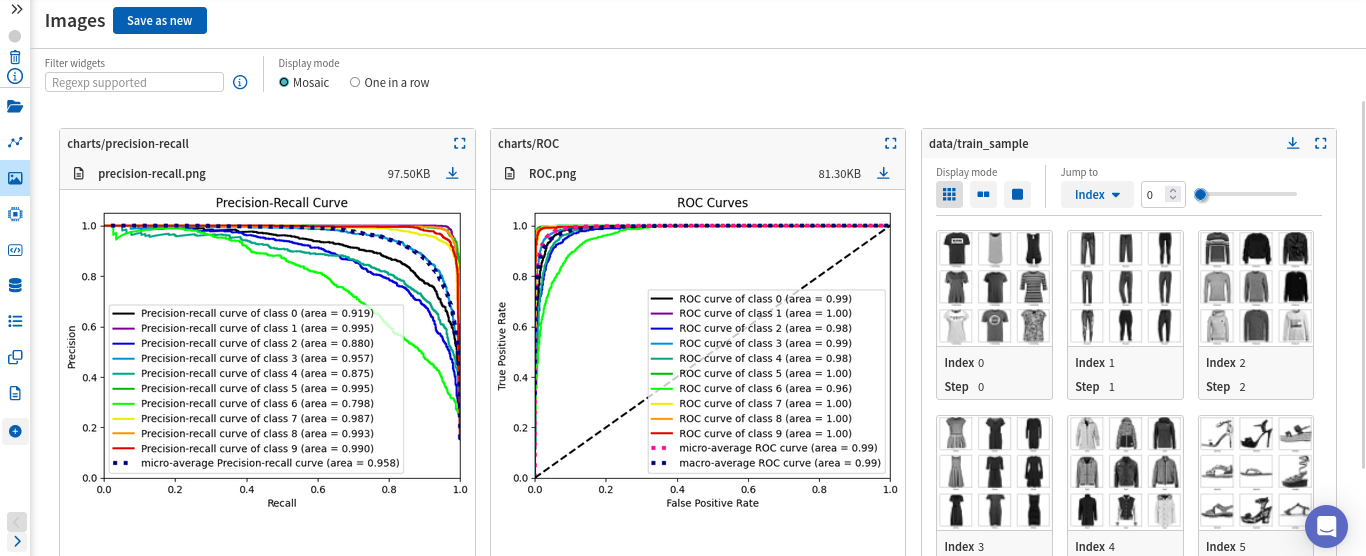Open the Index 2 pullovers thumbnail

(x=1256, y=289)
